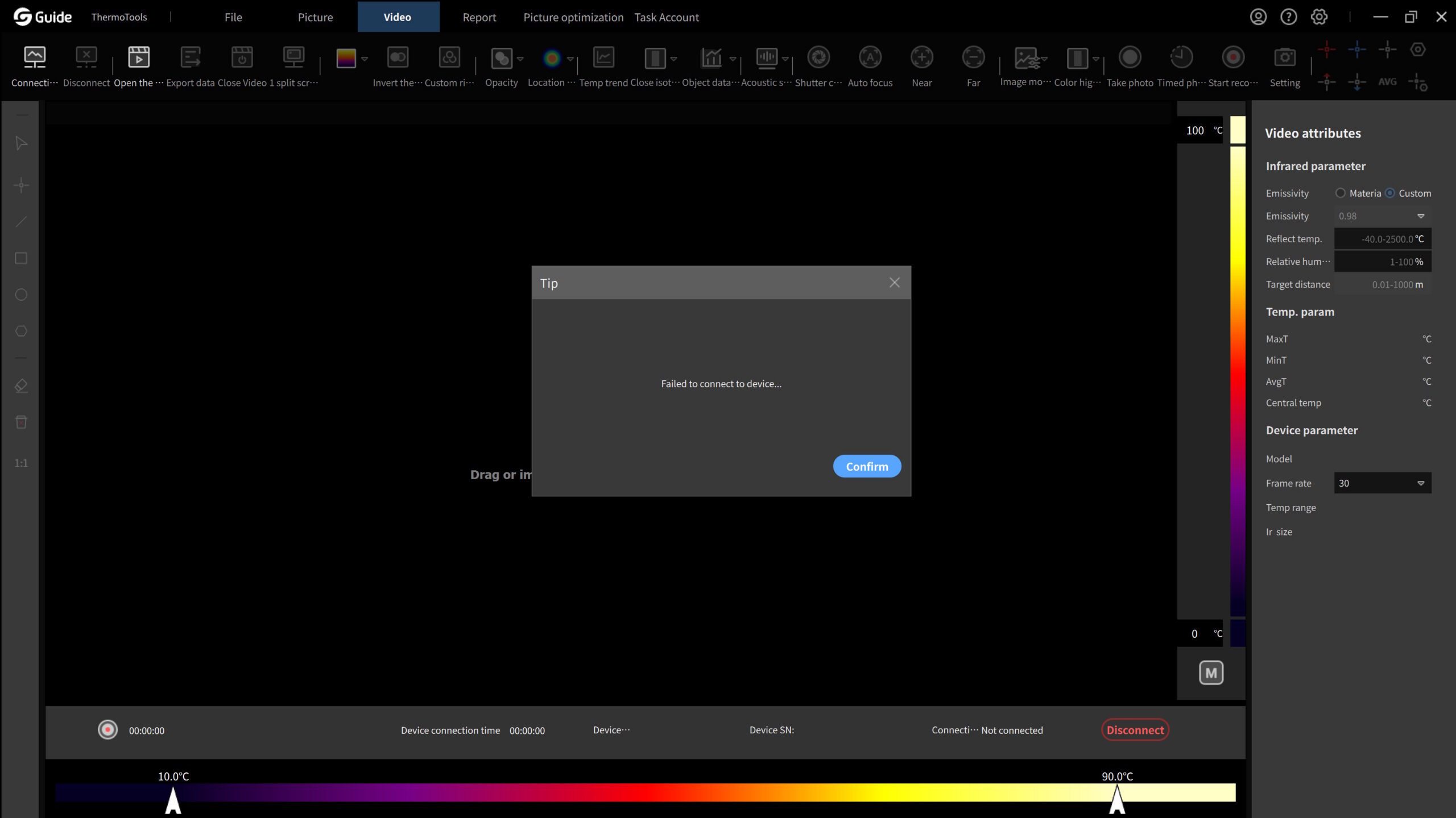This screenshot has height=818, width=1456.
Task: Click the Auto focus icon
Action: click(870, 58)
